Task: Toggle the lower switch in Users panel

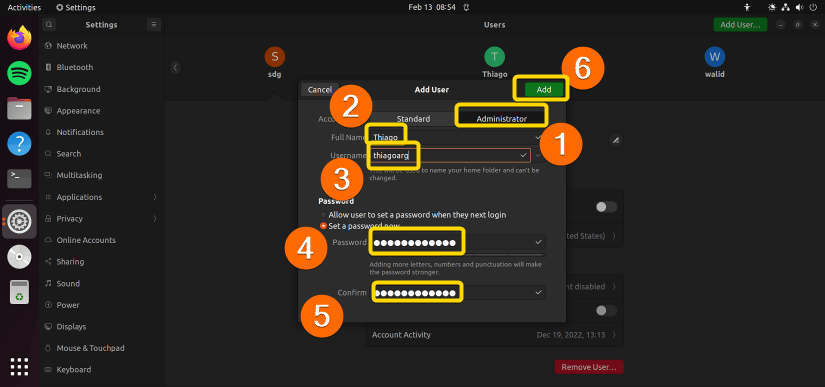Action: click(x=606, y=311)
